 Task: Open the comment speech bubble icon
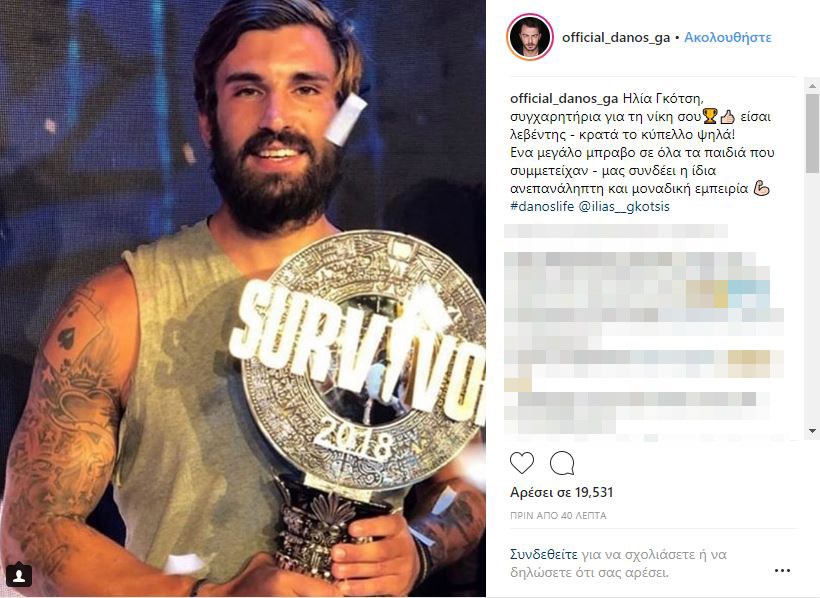point(562,464)
